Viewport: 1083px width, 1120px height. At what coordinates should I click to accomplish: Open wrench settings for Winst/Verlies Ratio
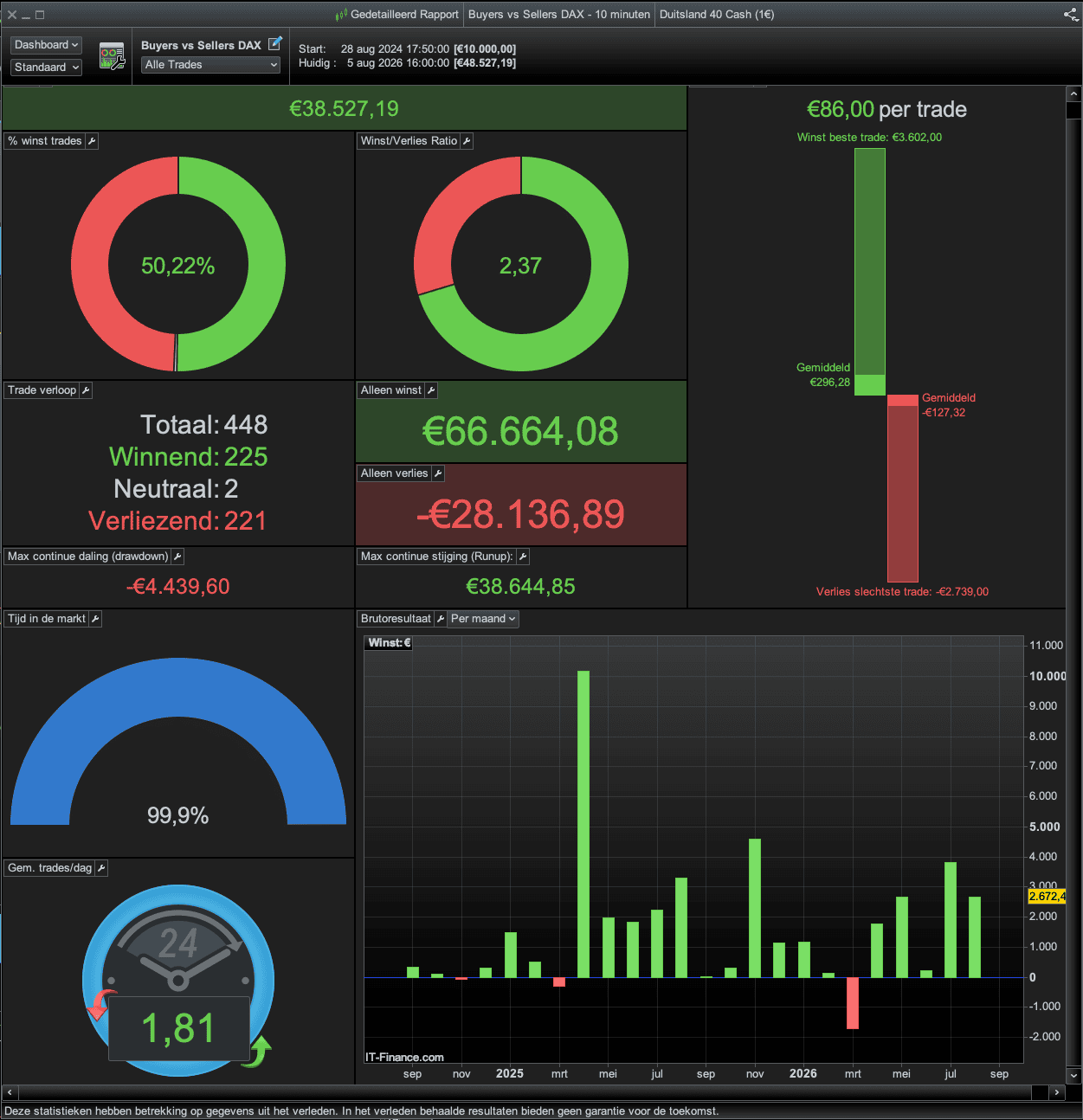467,141
